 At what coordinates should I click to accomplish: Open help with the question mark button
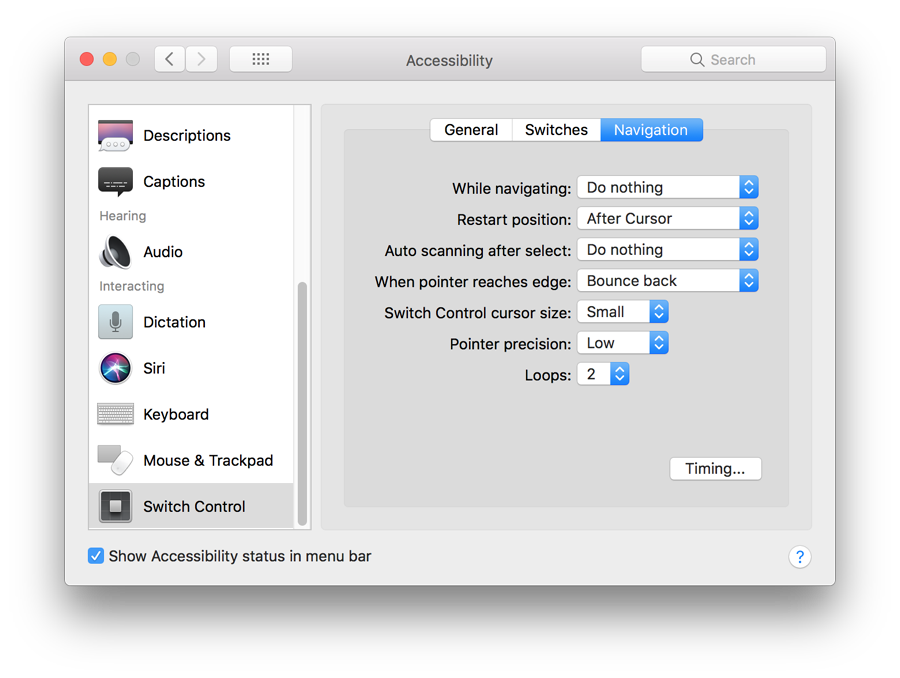tap(800, 556)
